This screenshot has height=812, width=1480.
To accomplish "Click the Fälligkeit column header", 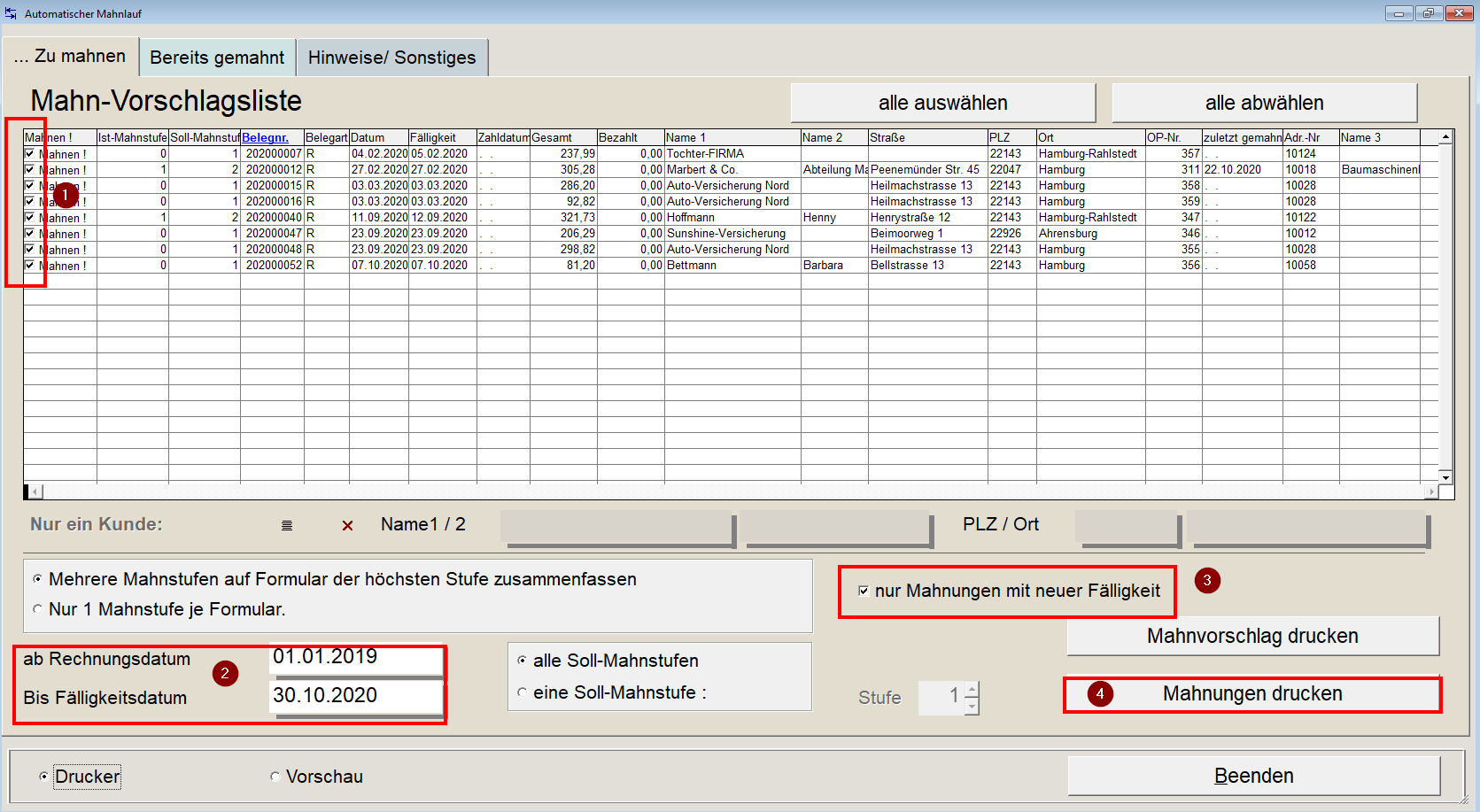I will 443,137.
